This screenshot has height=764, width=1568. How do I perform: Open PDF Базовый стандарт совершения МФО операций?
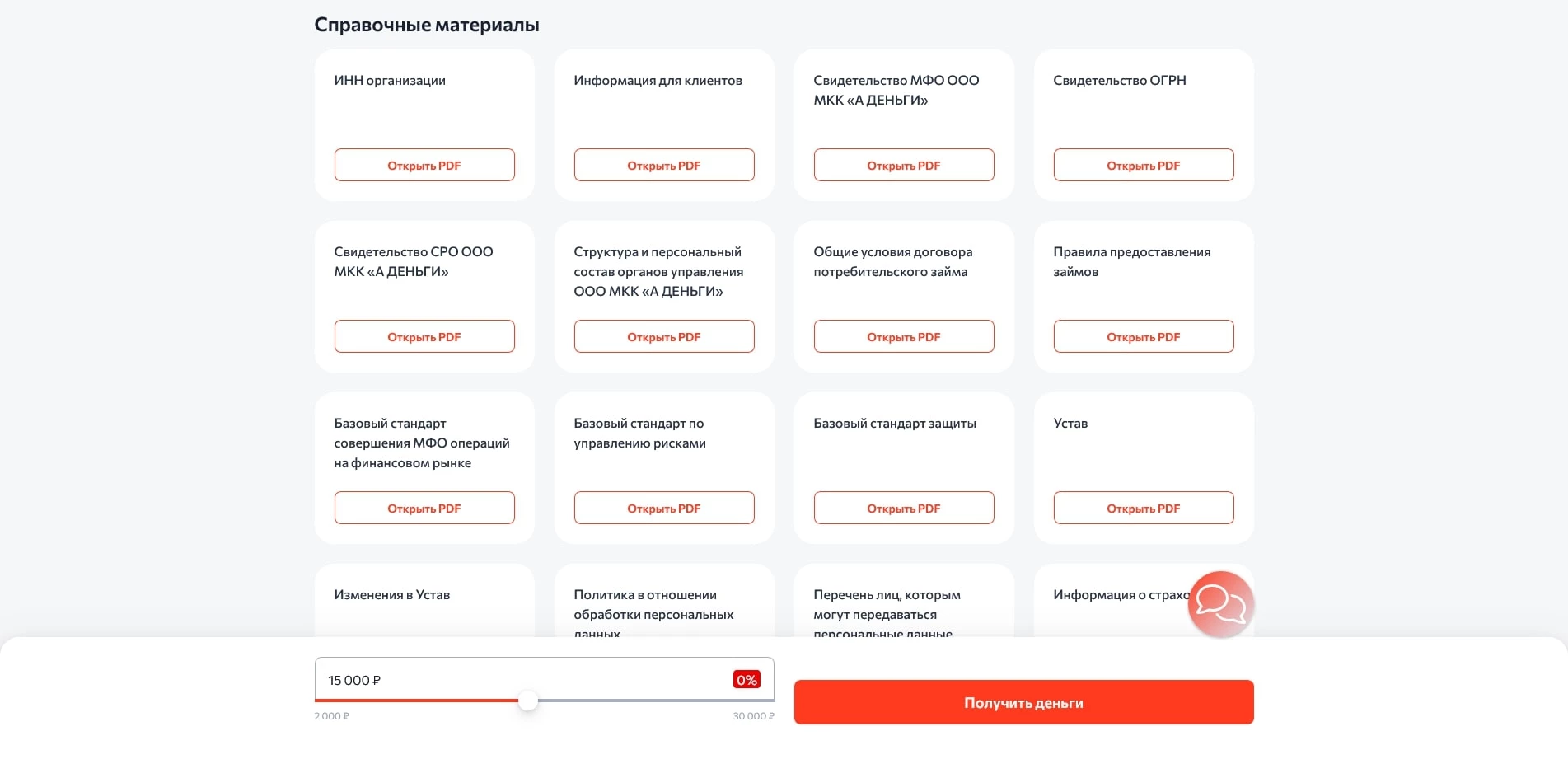[x=424, y=508]
